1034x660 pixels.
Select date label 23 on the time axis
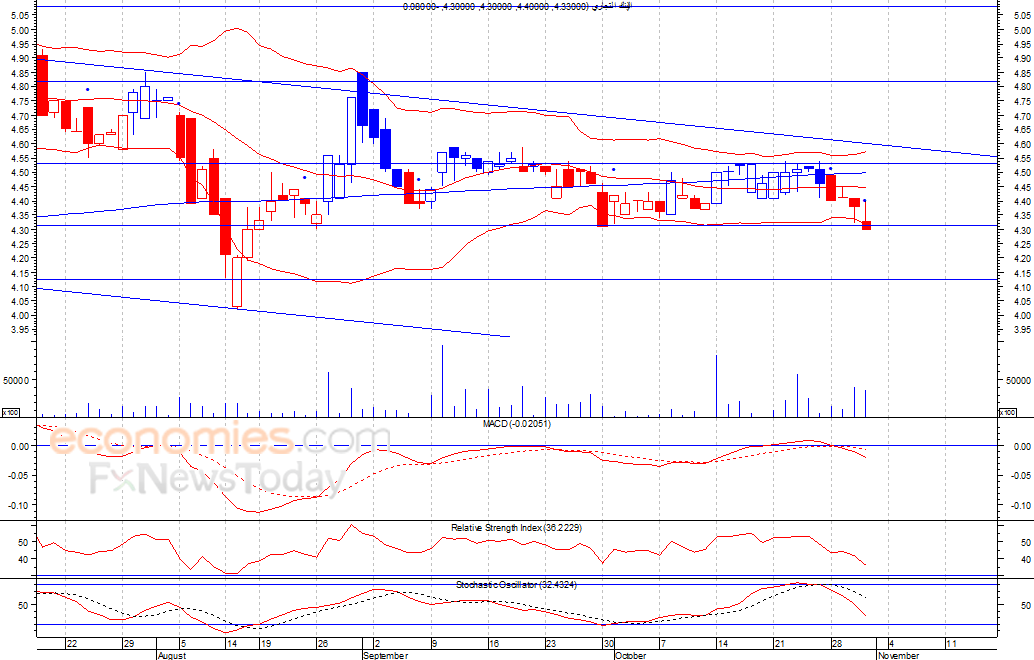(551, 644)
